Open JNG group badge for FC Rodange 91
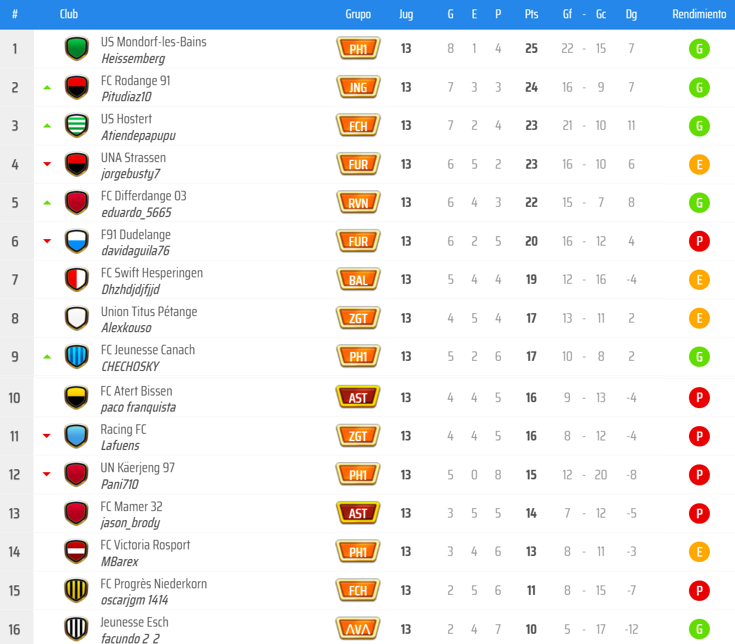The image size is (735, 644). click(x=358, y=88)
